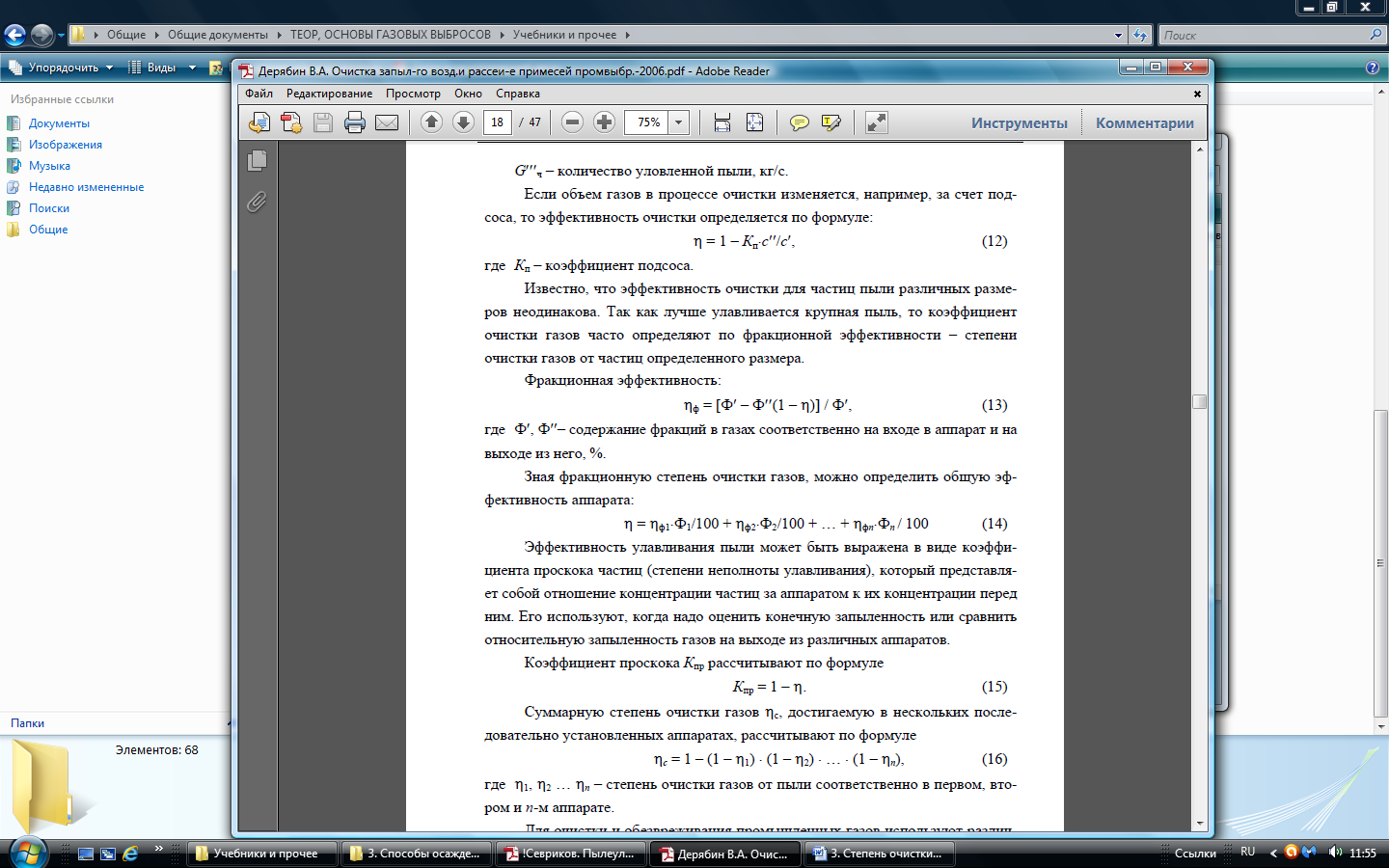Switch to 3. Способы осажде... taskbar button
Screen dimensions: 1389x868
[417, 854]
